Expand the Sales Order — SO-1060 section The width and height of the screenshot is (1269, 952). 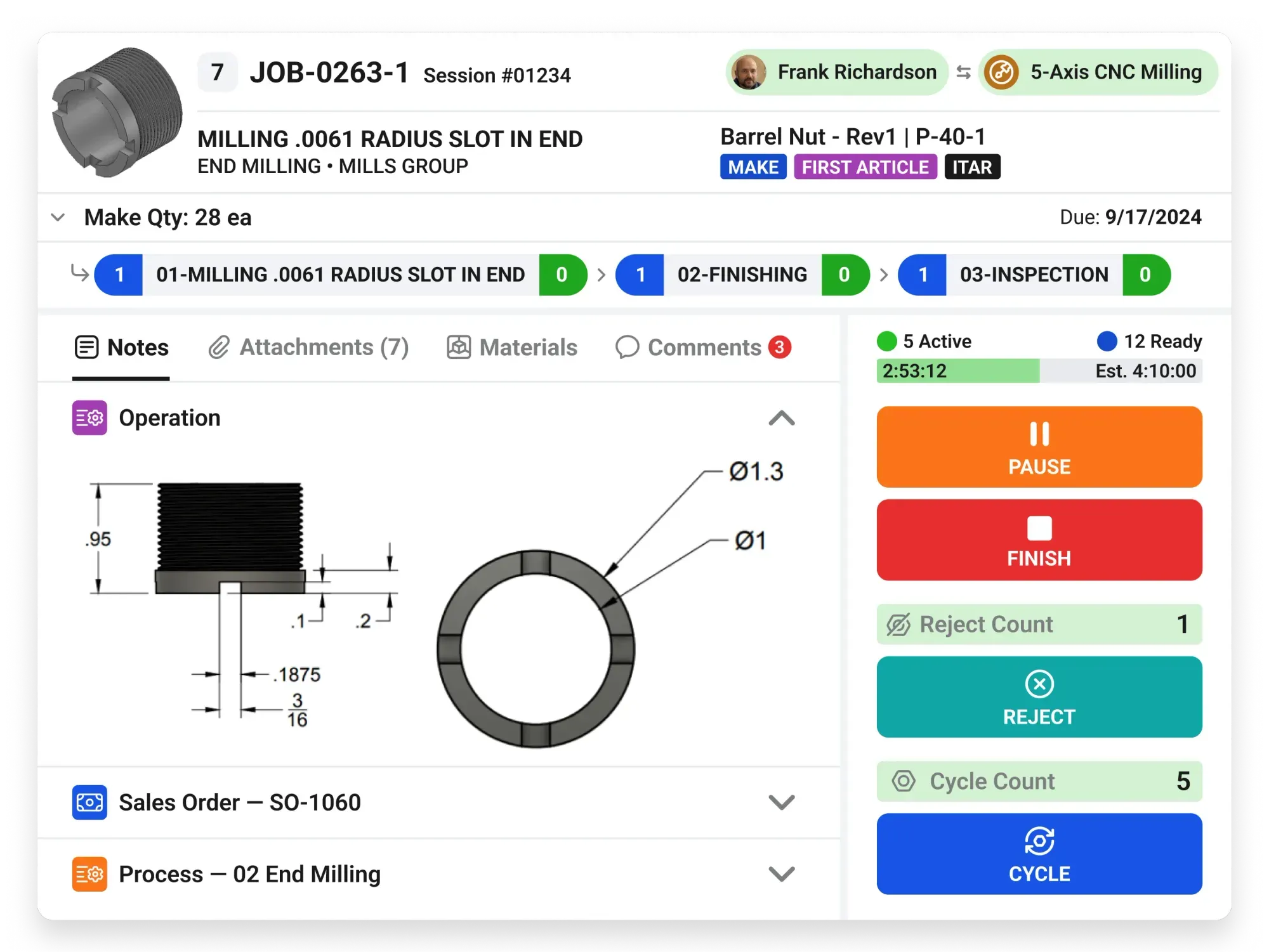[x=782, y=802]
